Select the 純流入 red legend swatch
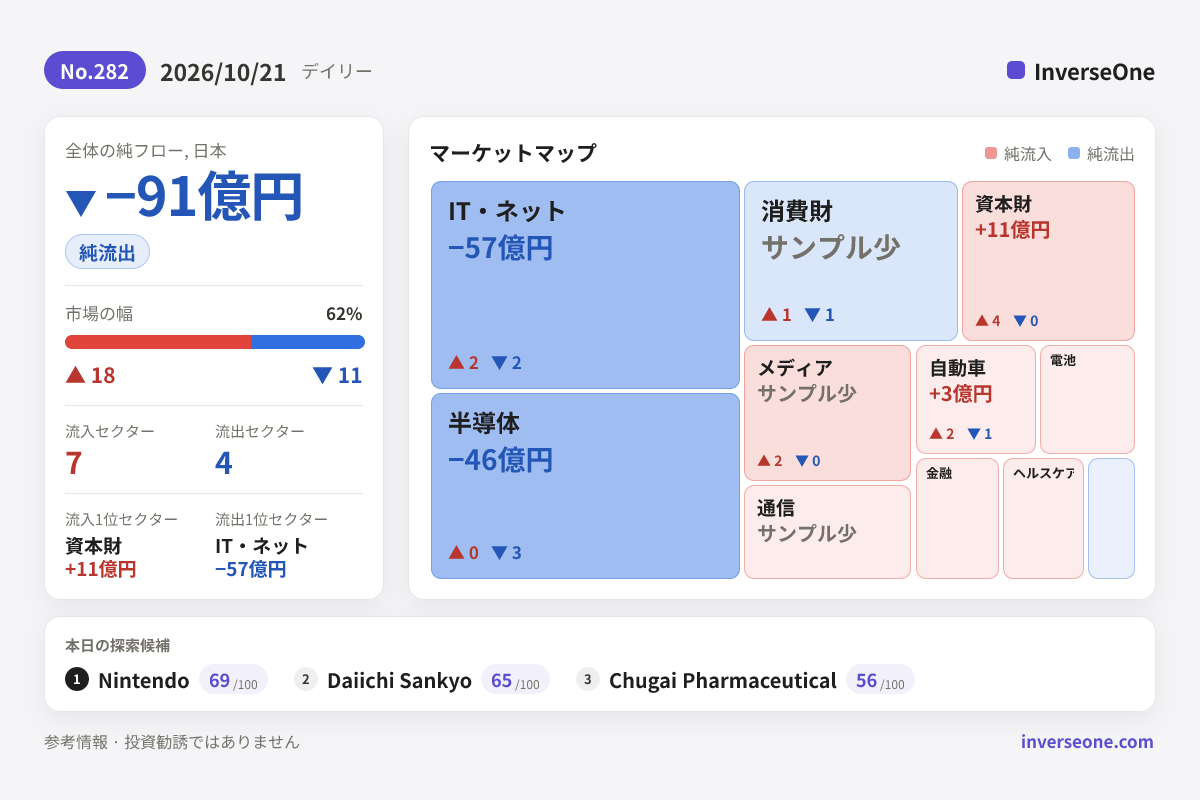Screen dimensions: 1200x800 pyautogui.click(x=991, y=153)
